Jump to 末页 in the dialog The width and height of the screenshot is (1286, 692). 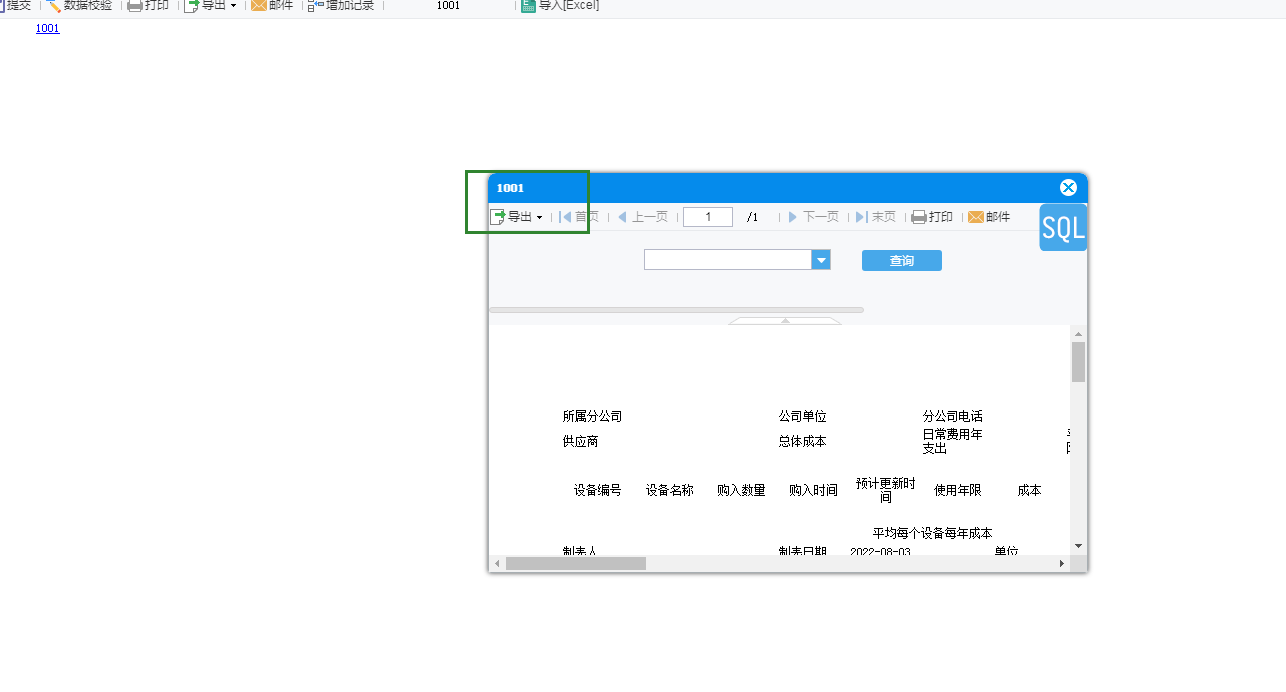tap(876, 217)
